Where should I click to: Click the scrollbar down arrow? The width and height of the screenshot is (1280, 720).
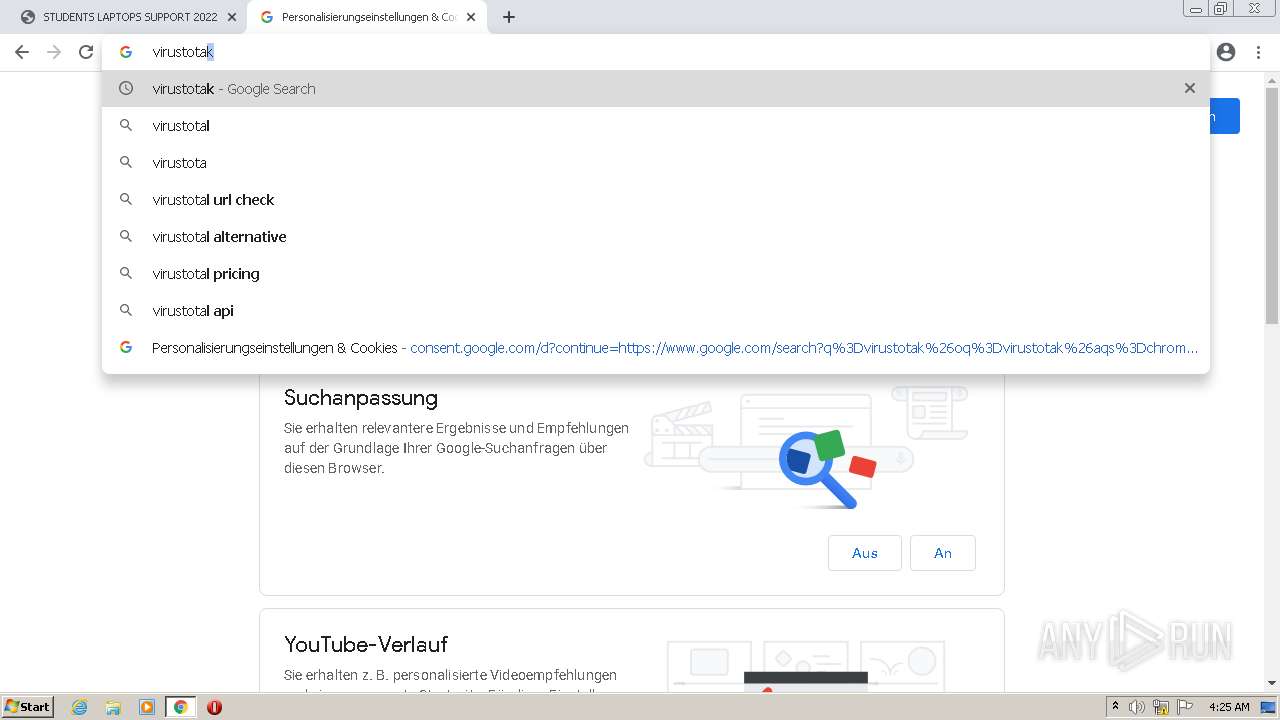tap(1272, 683)
